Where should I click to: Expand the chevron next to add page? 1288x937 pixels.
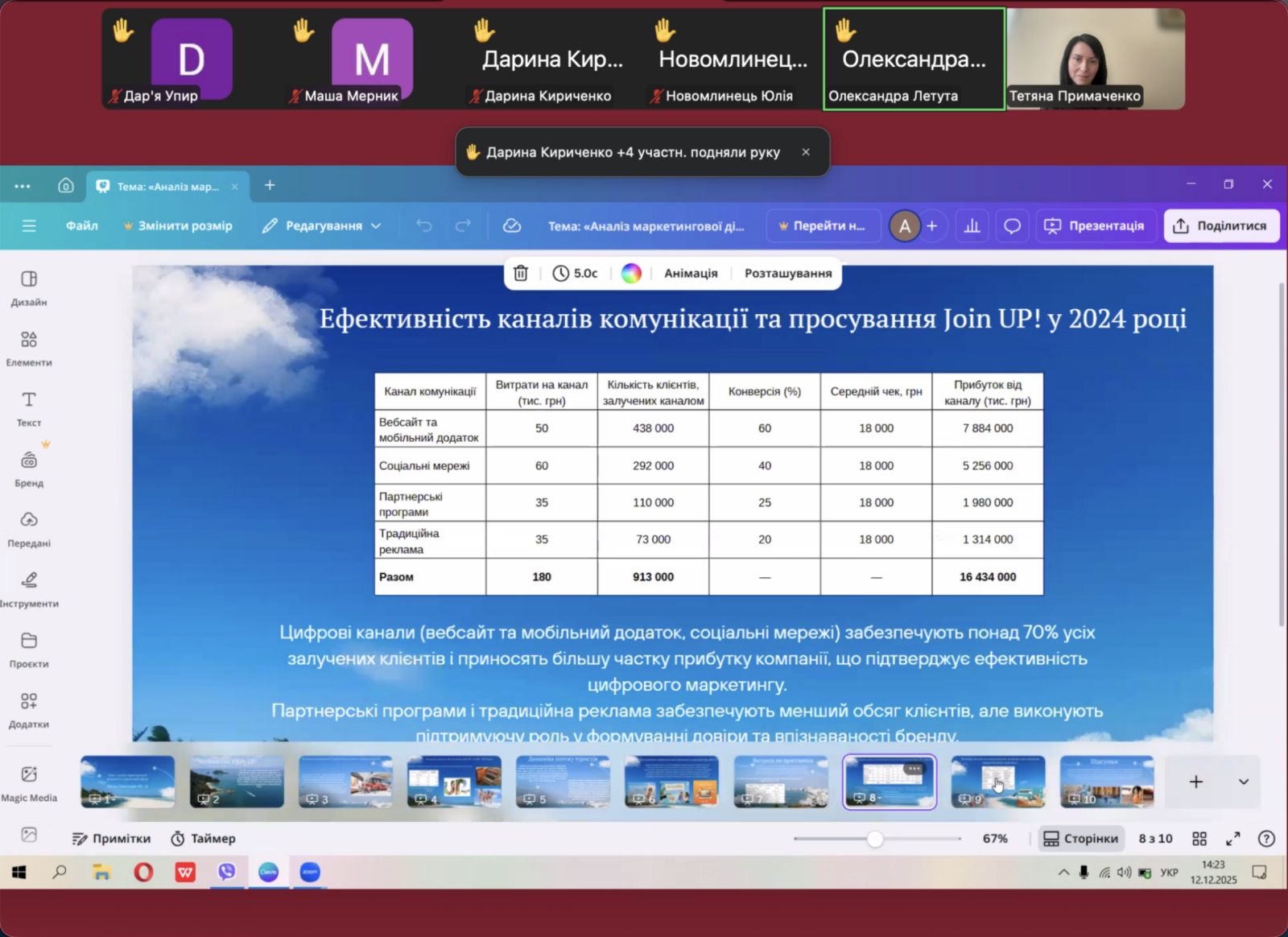[x=1244, y=782]
